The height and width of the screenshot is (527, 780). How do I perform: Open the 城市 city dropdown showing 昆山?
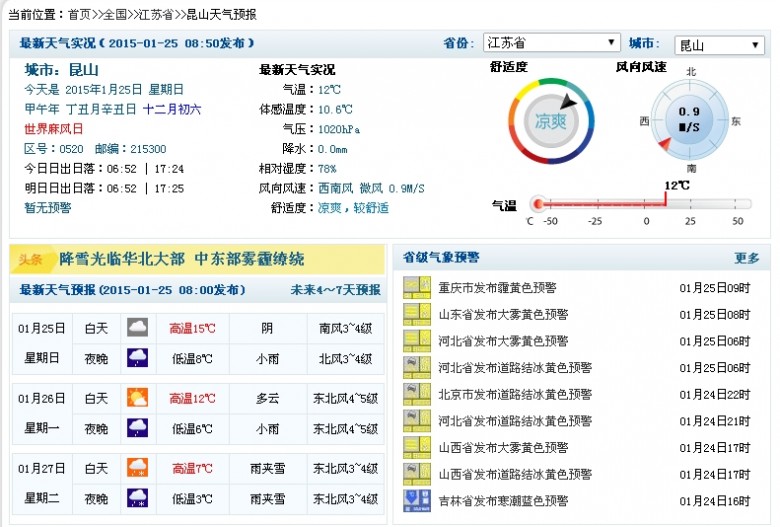719,45
